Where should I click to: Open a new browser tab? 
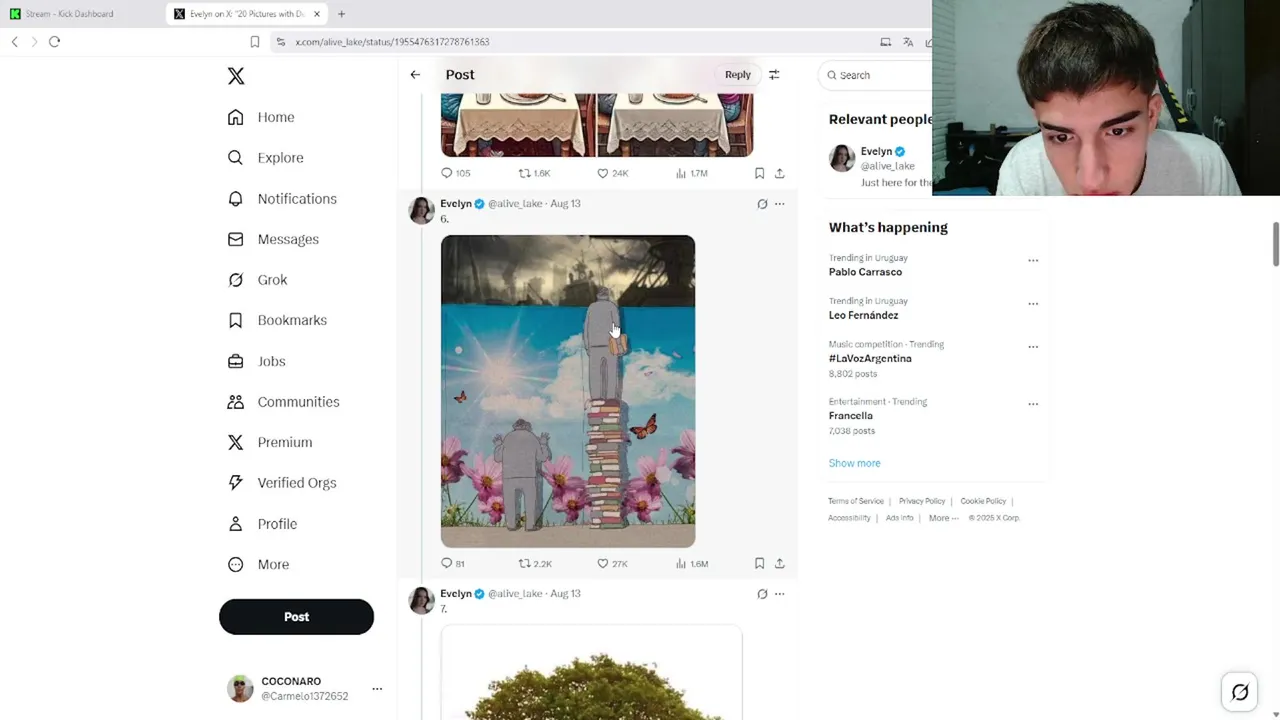click(341, 14)
